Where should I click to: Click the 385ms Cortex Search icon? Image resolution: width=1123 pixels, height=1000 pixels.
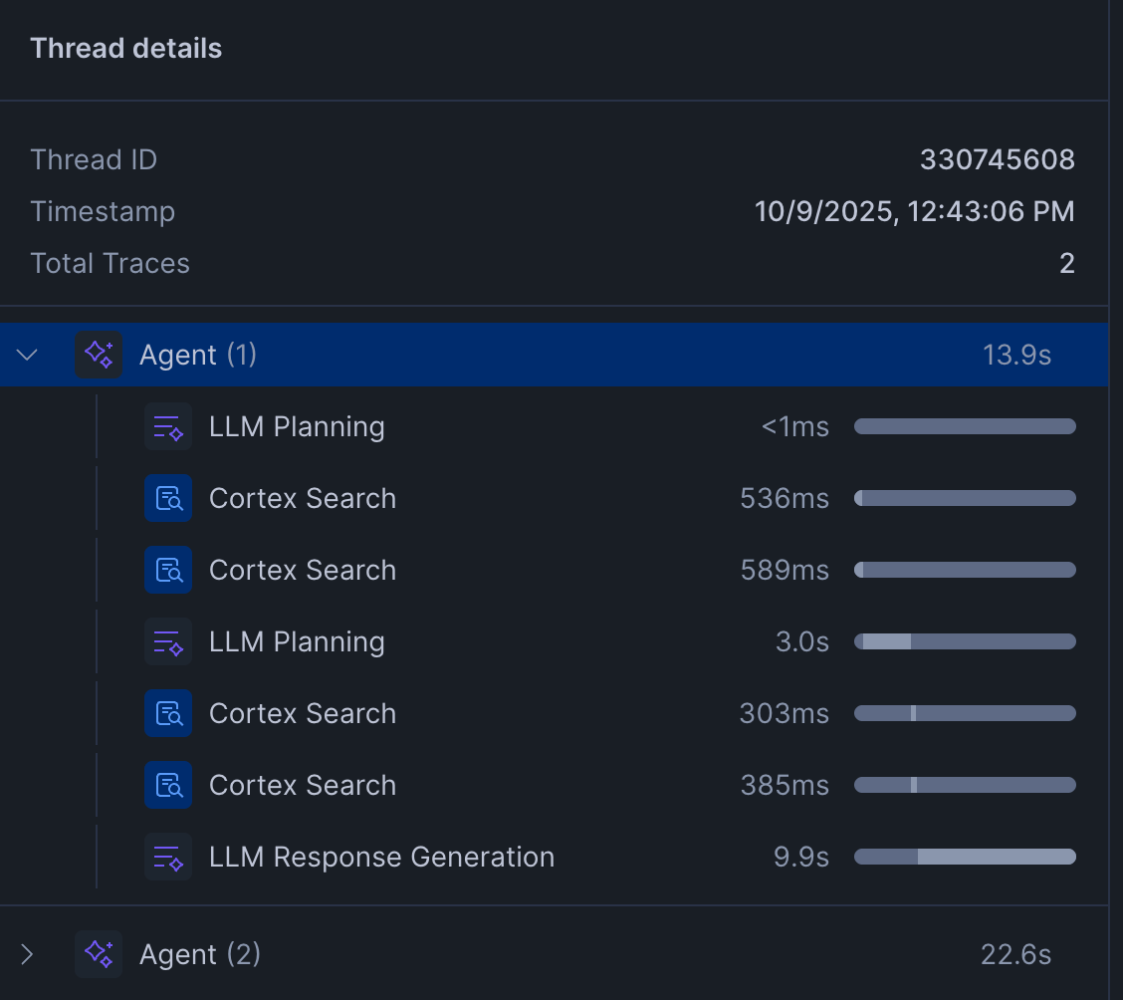[167, 785]
